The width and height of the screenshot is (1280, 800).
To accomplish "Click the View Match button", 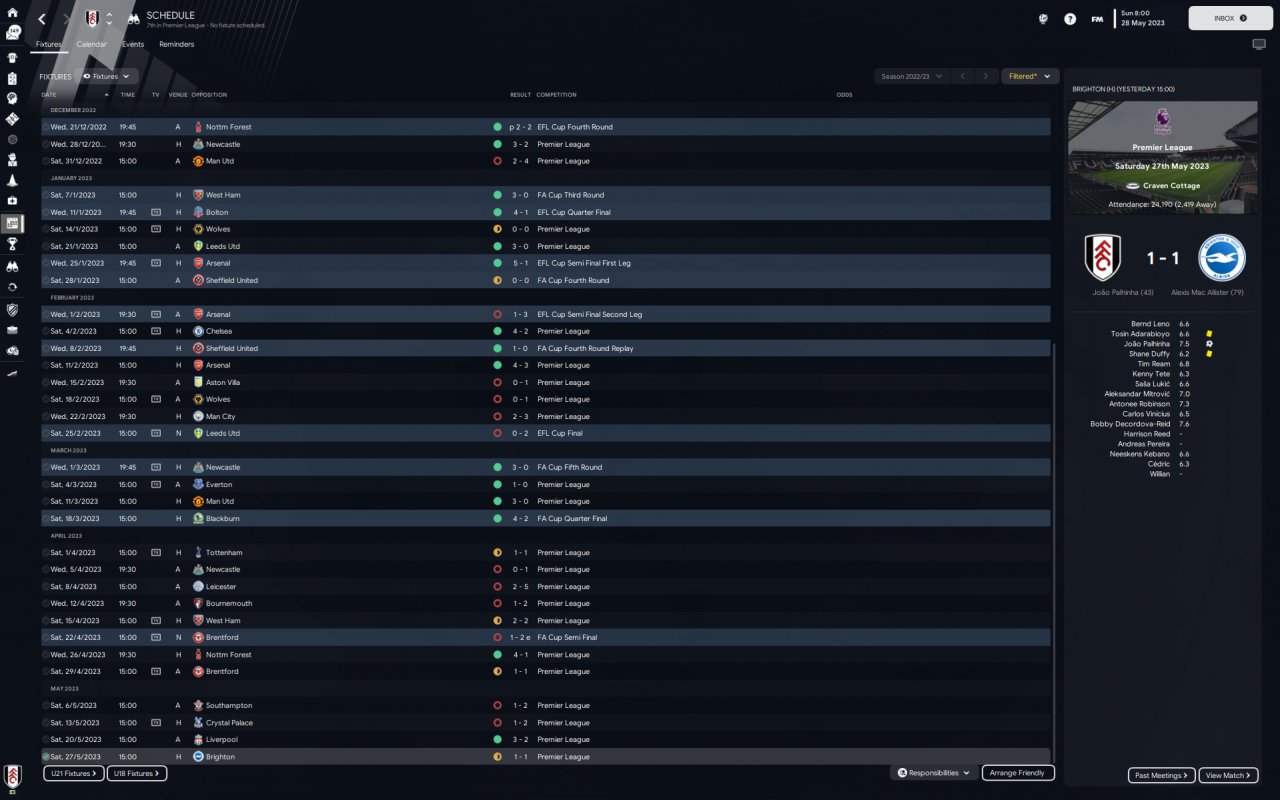I will pos(1228,775).
